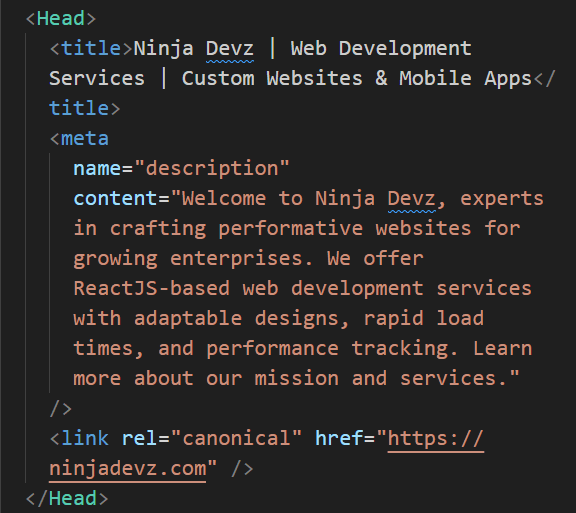Click the opening Head tag

[x=61, y=18]
